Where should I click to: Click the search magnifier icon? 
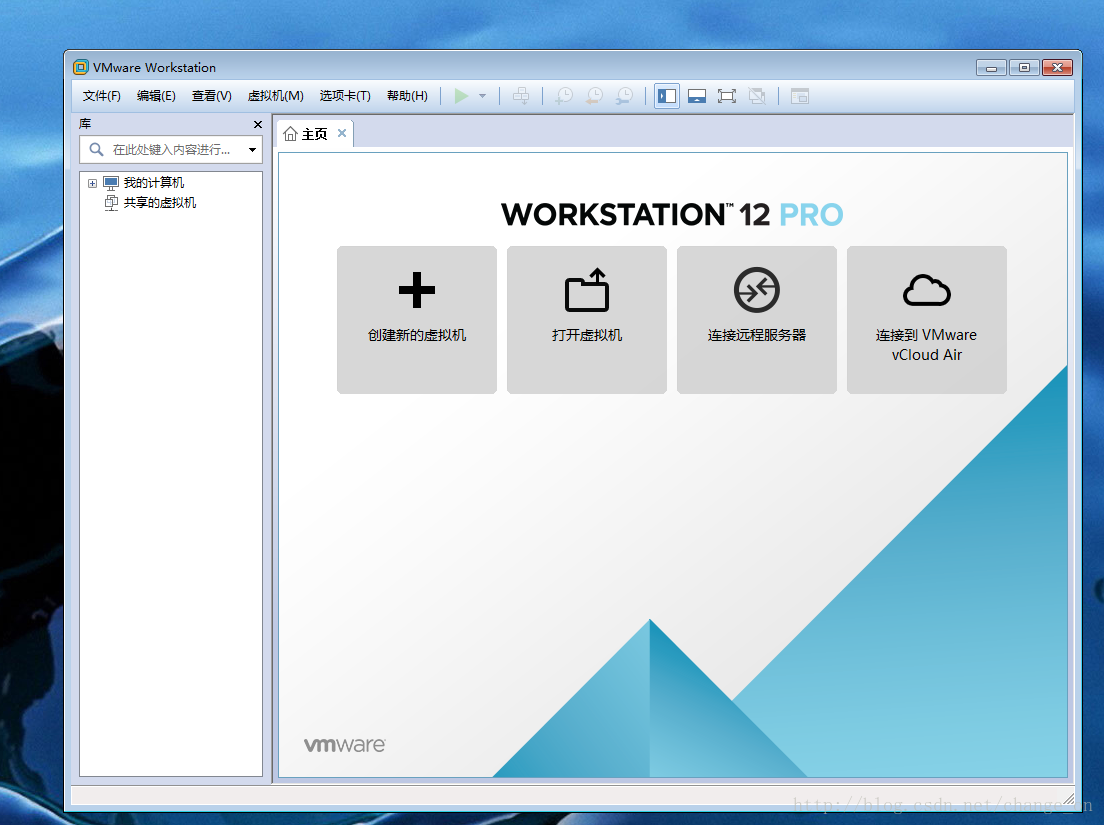pos(96,149)
